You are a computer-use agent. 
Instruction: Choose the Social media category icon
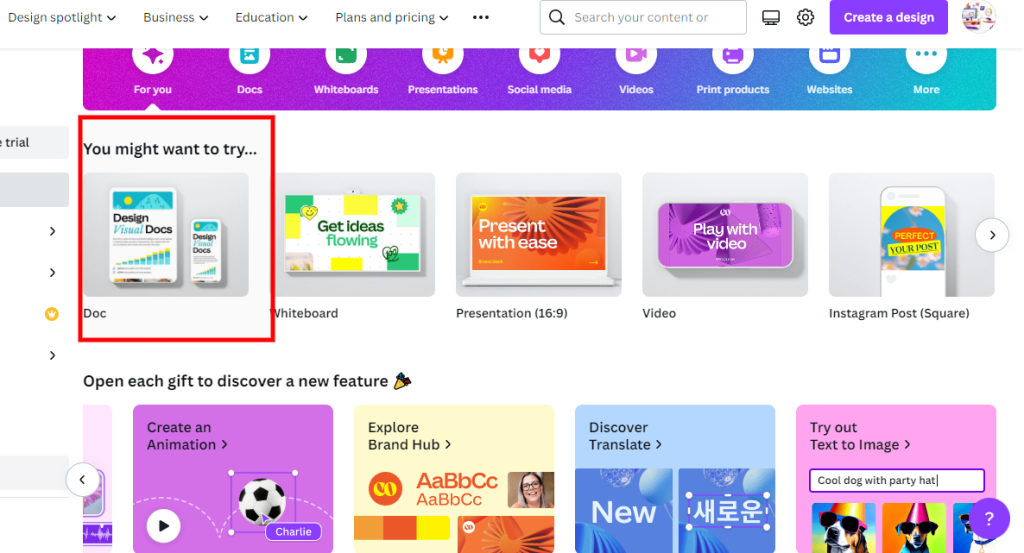[x=539, y=57]
